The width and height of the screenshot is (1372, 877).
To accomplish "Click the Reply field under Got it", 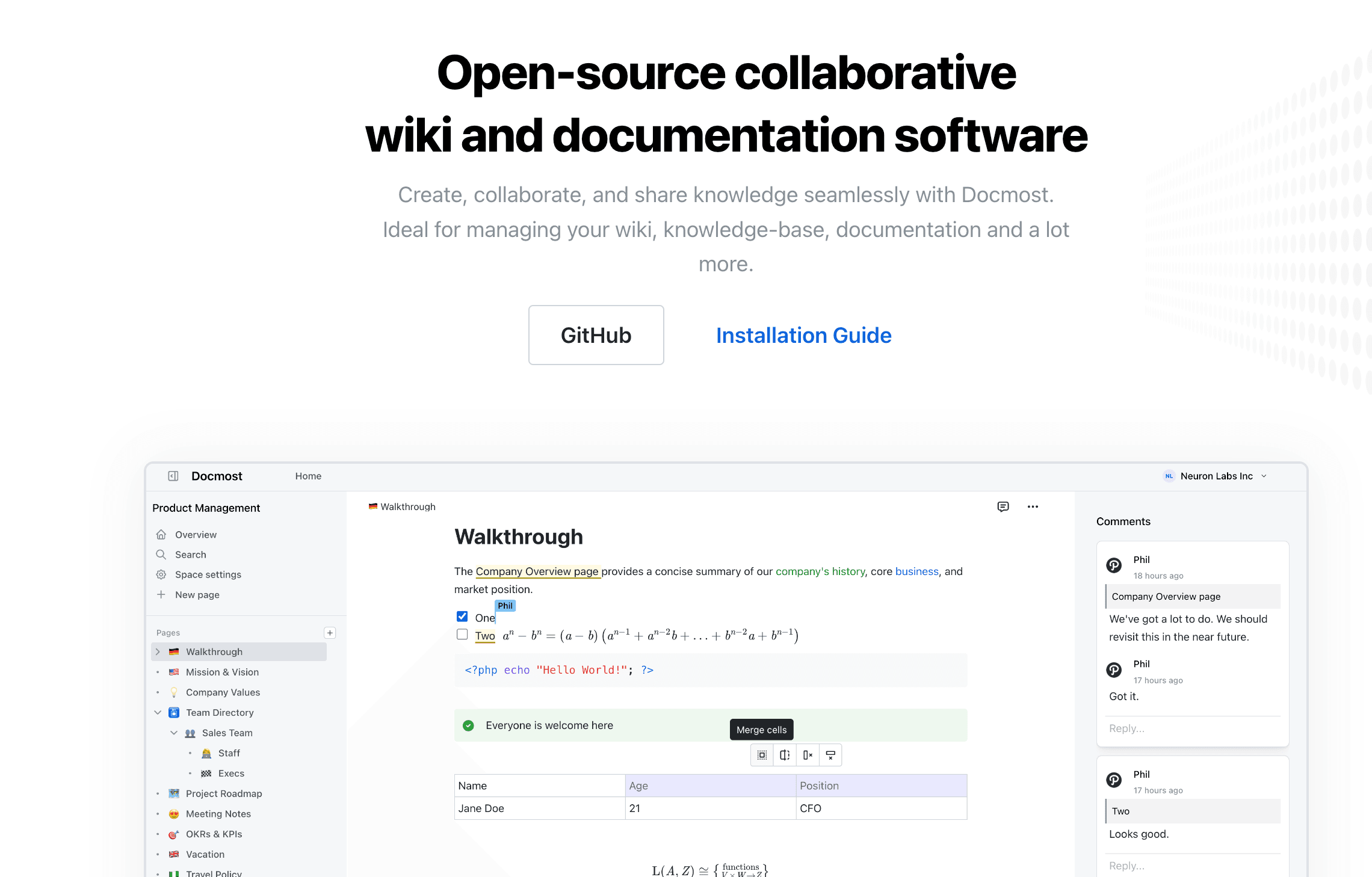I will [x=1193, y=728].
